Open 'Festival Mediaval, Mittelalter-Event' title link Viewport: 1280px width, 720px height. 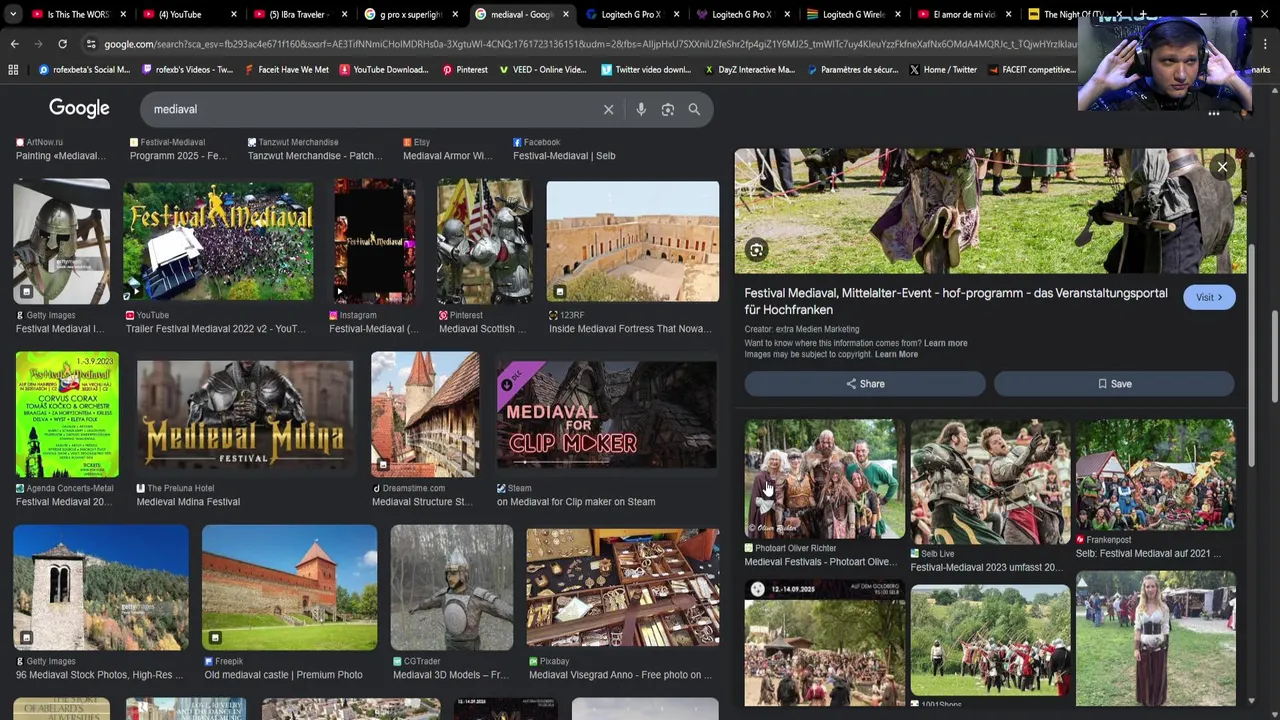[955, 301]
